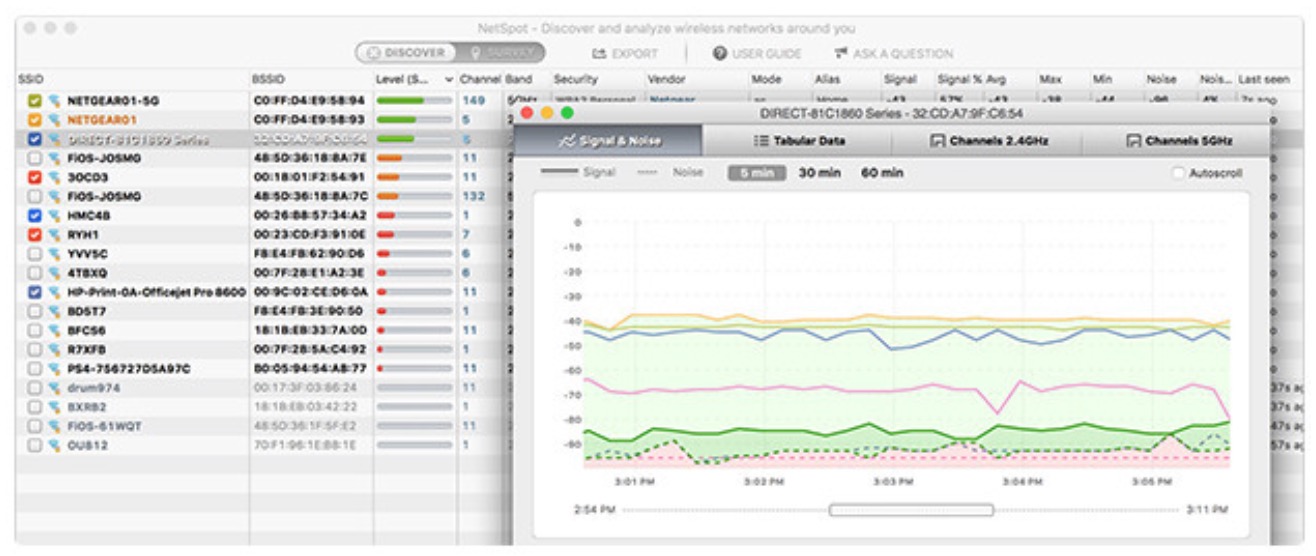The image size is (1316, 556).
Task: Click the network icon next to HMC4B
Action: point(53,215)
